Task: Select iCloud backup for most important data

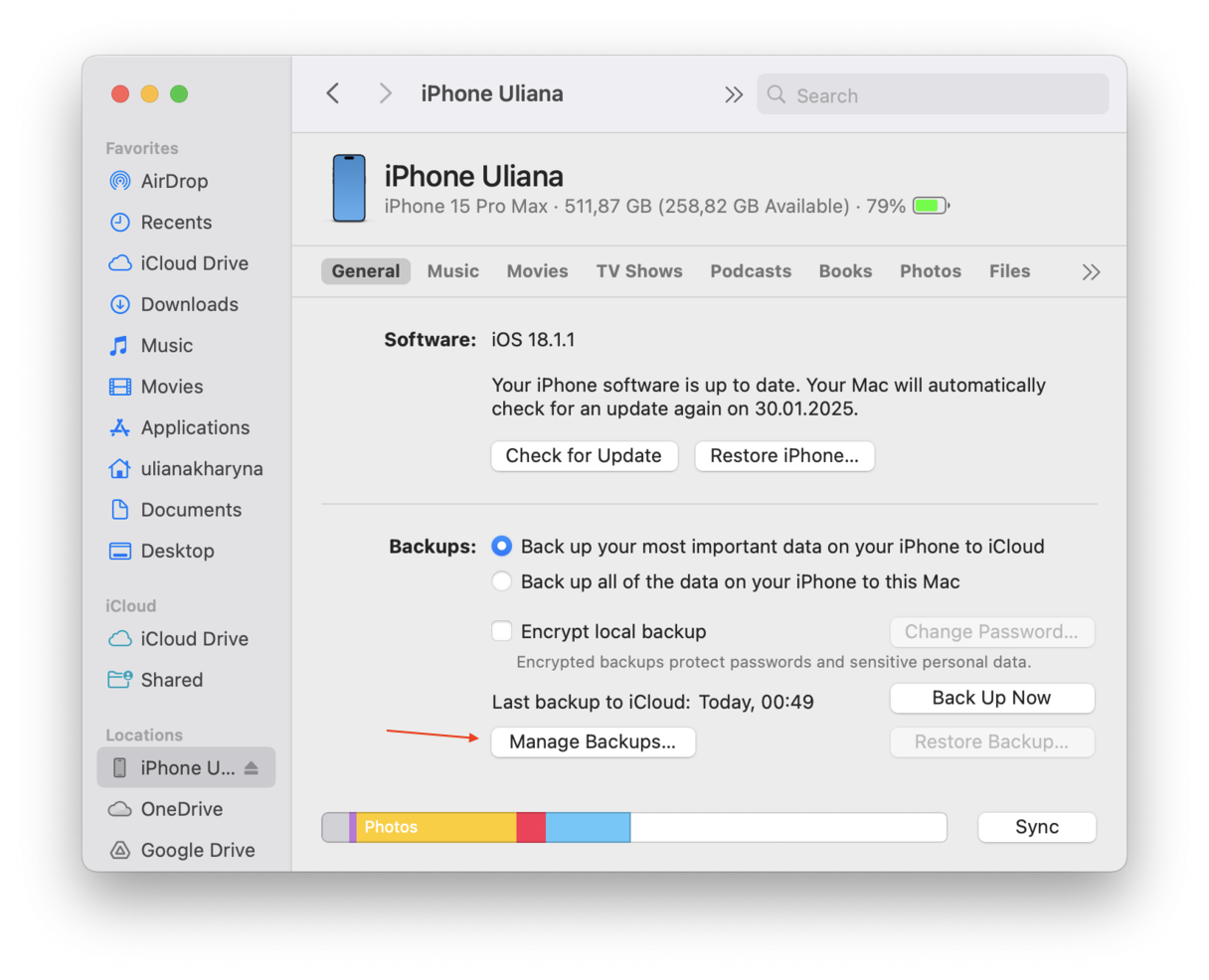Action: [502, 546]
